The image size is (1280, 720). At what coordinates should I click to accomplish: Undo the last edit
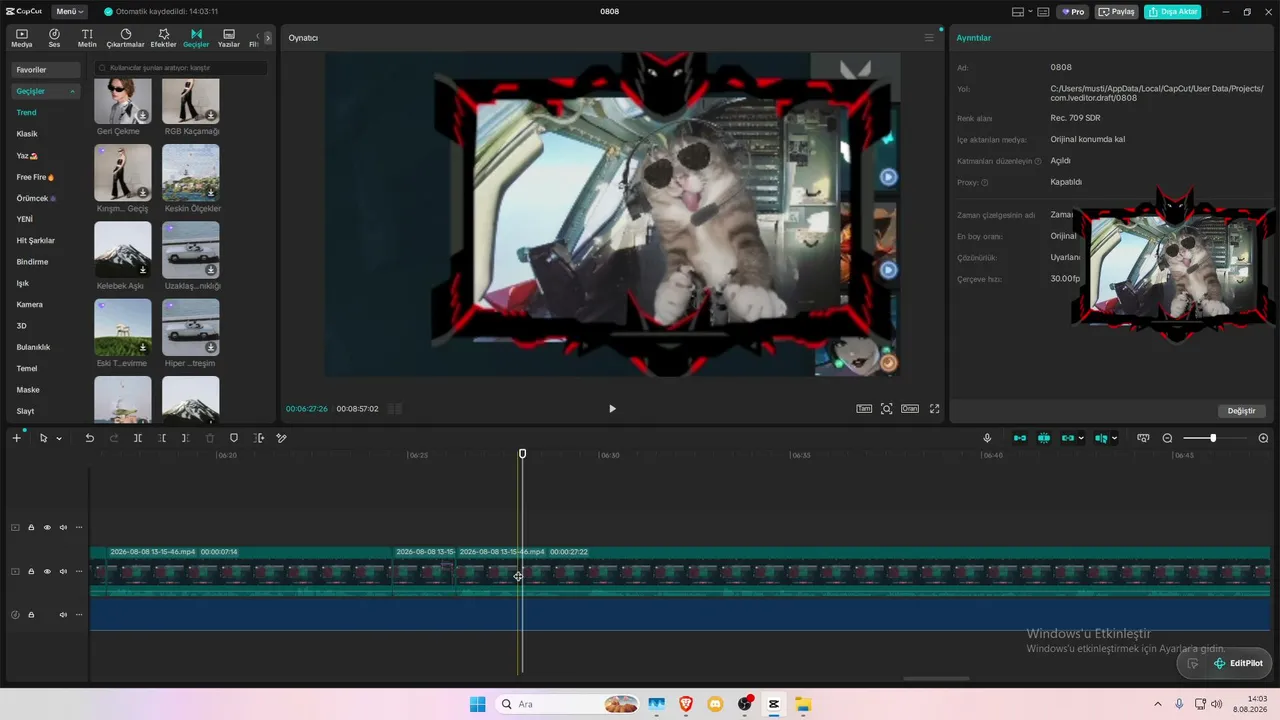coord(90,438)
